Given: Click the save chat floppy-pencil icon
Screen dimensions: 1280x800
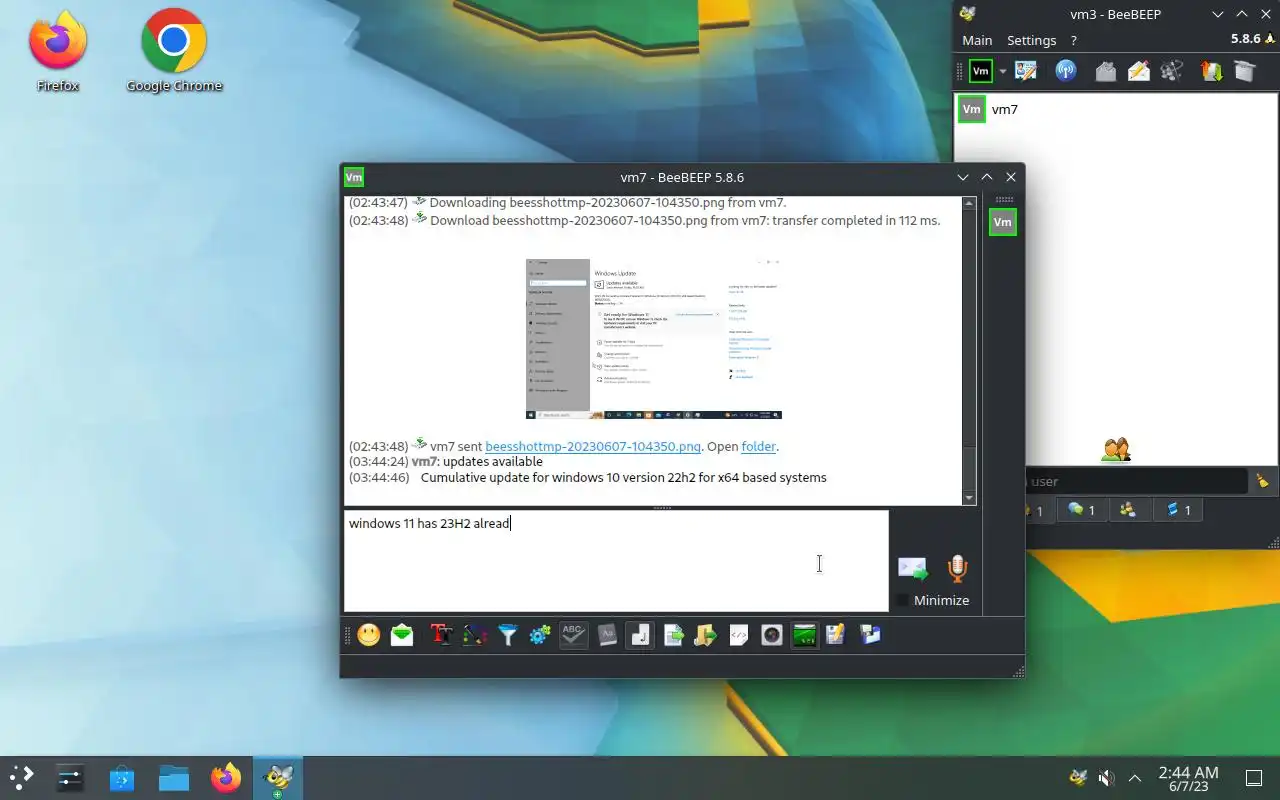Looking at the screenshot, I should coord(836,635).
